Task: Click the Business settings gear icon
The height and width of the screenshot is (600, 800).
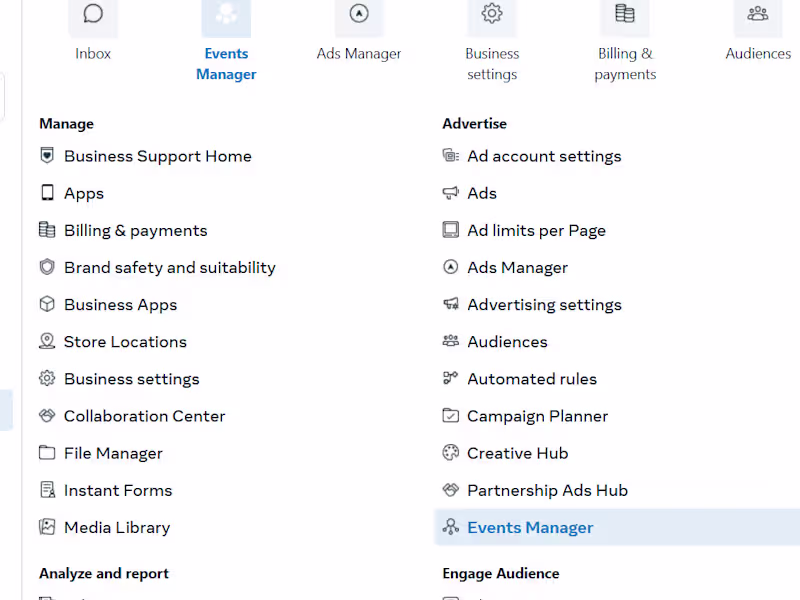Action: tap(492, 17)
